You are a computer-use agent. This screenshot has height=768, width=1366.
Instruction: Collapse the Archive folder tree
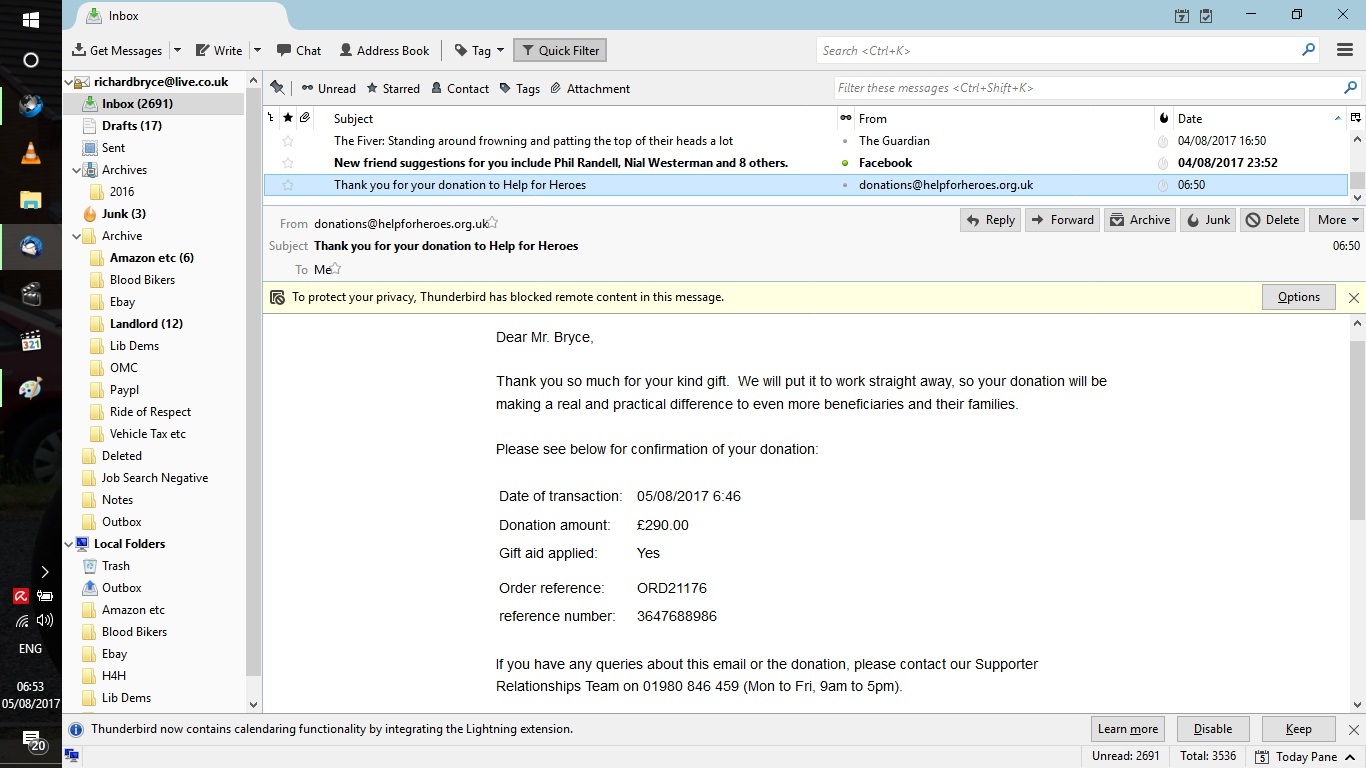pyautogui.click(x=77, y=236)
